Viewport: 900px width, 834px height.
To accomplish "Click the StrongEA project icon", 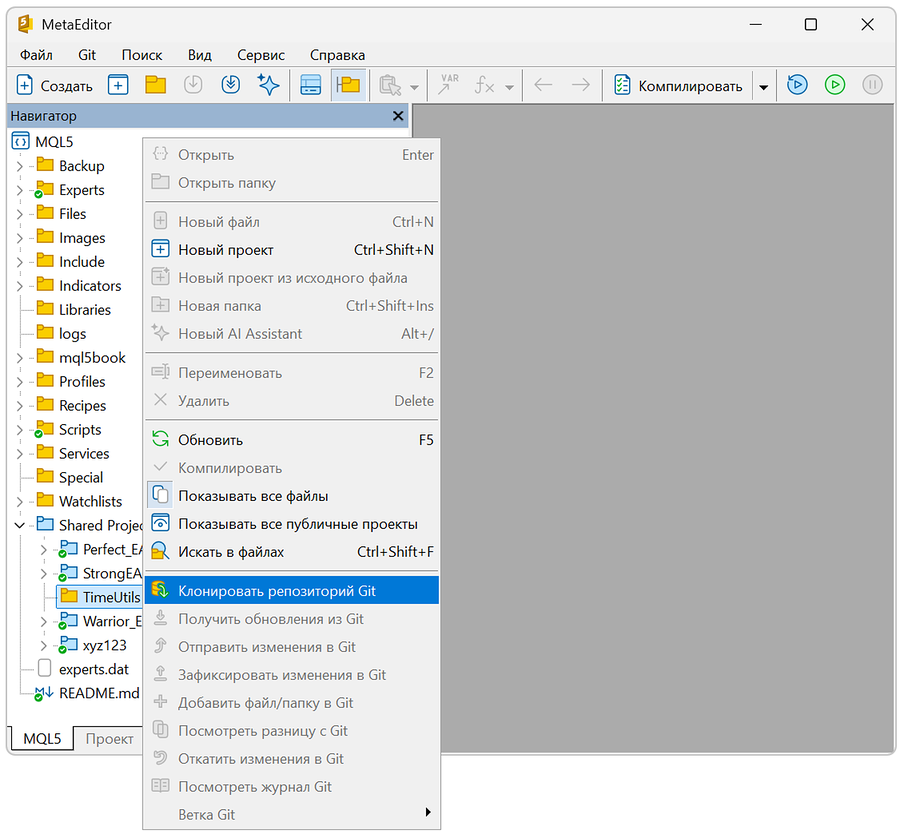I will point(68,573).
